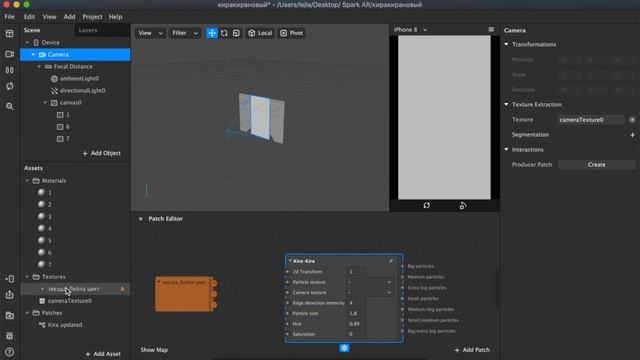Toggle Pivot mode
640x360 pixels.
pyautogui.click(x=291, y=33)
